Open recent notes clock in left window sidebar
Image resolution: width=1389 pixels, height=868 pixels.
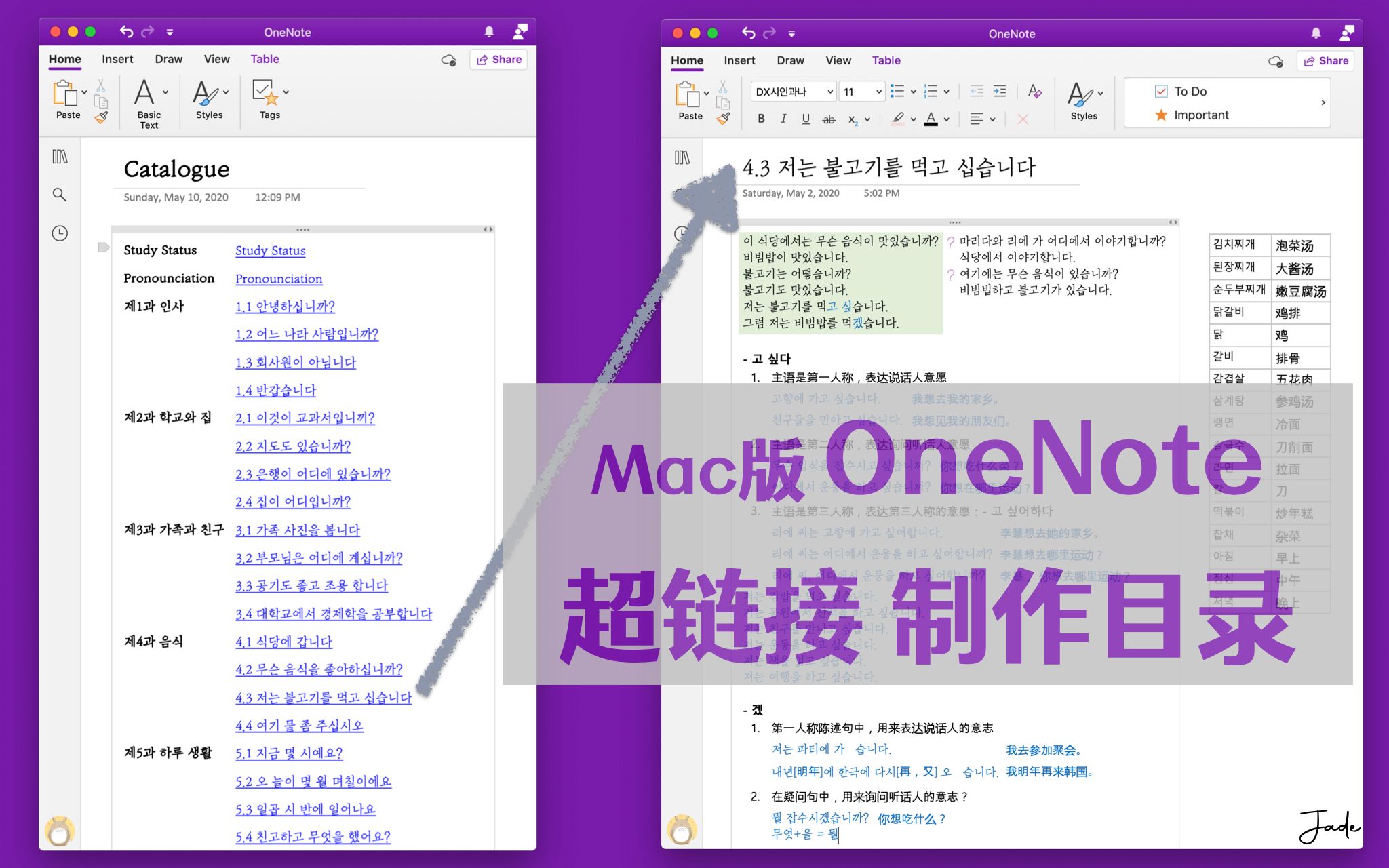point(60,233)
